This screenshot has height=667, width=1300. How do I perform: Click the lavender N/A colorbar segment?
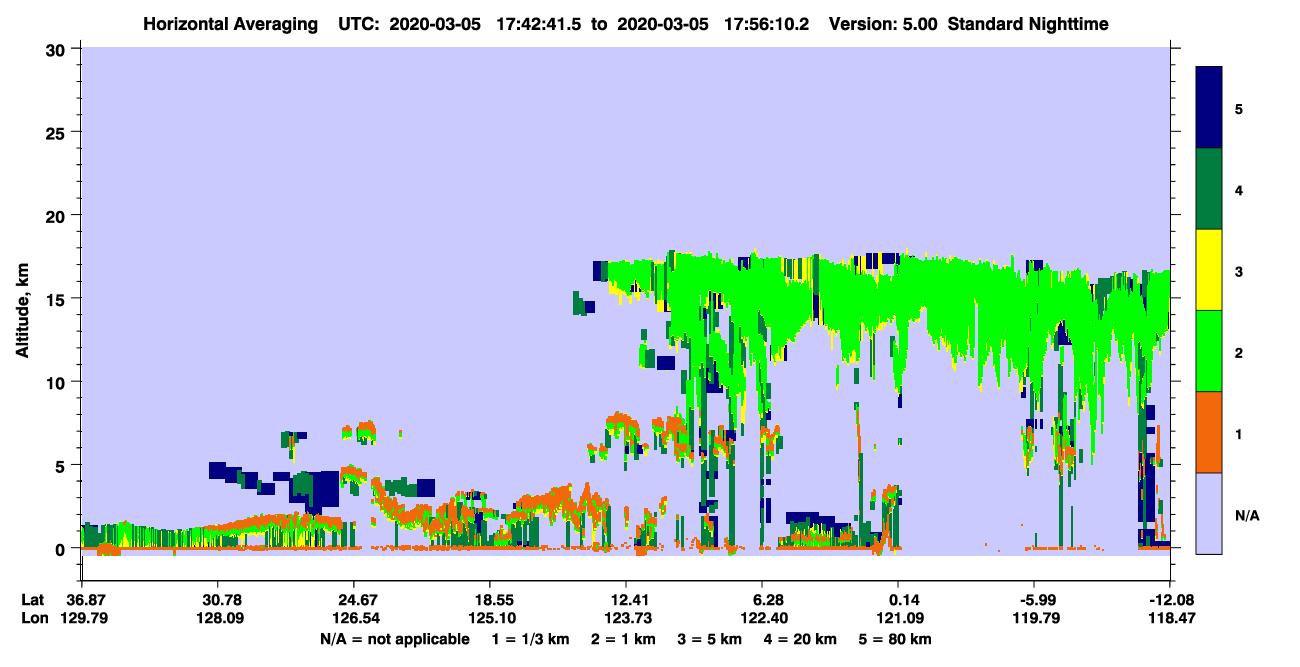pyautogui.click(x=1209, y=513)
